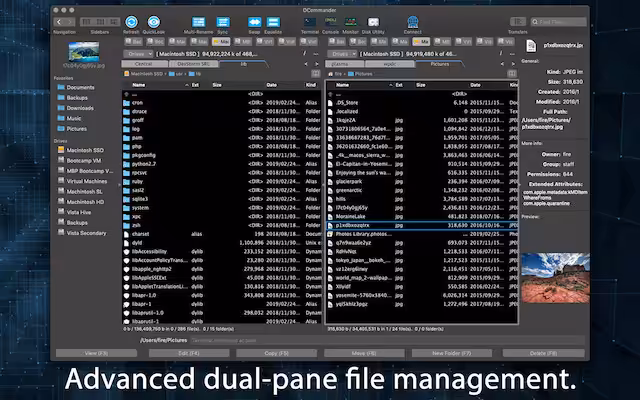This screenshot has height=400, width=640.
Task: Toggle the Sidebars view control
Action: (100, 21)
